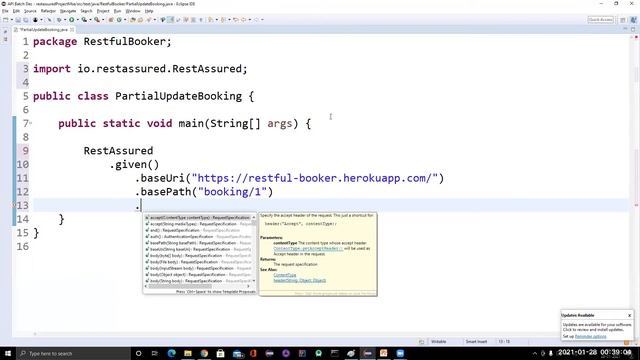Viewport: 640px width, 360px height.
Task: Click the External Tools toolbar icon
Action: 97,20
